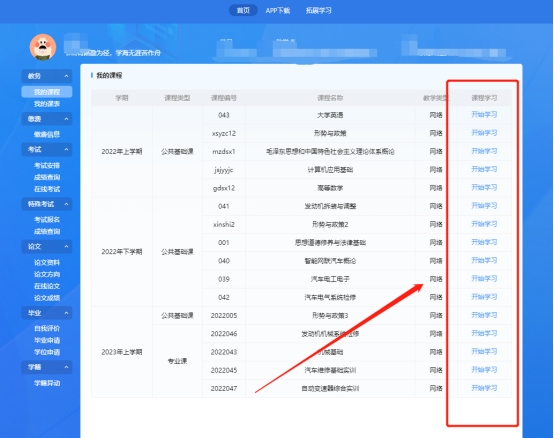Click 开始学习 for 高等数学

click(484, 188)
